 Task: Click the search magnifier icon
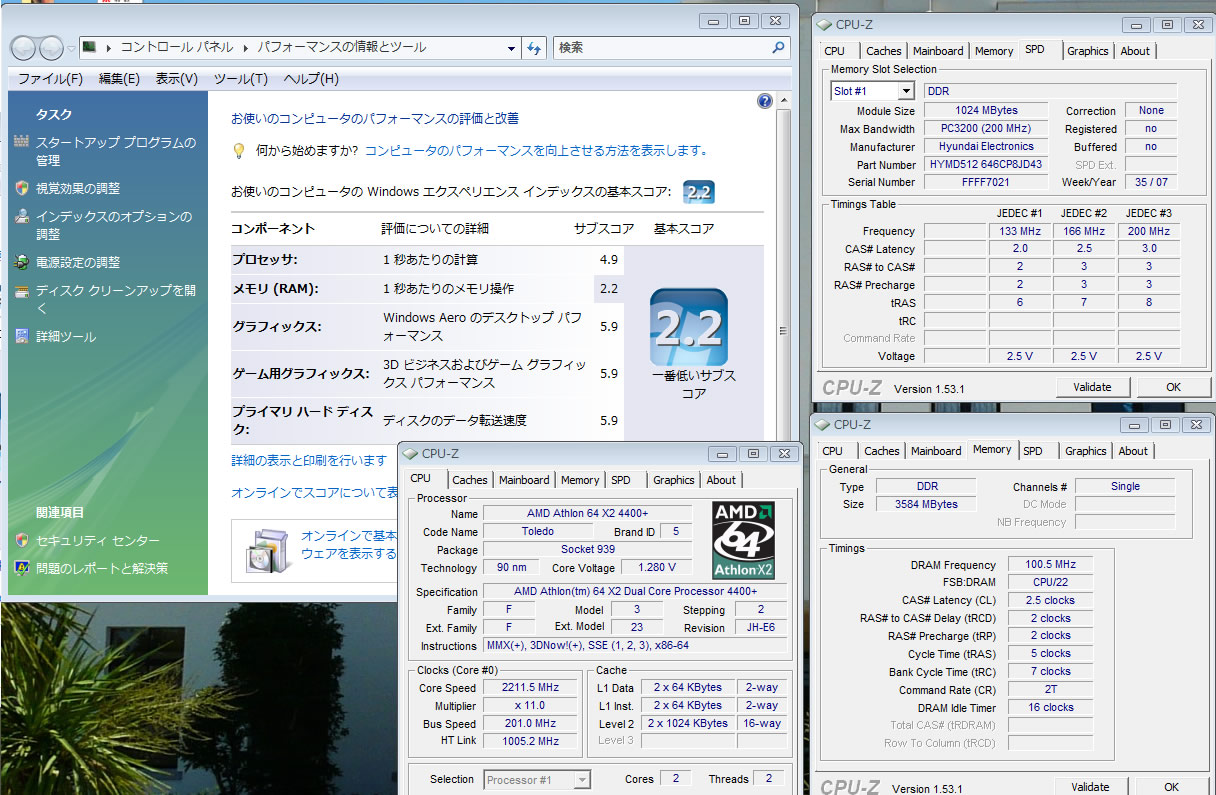pyautogui.click(x=779, y=47)
